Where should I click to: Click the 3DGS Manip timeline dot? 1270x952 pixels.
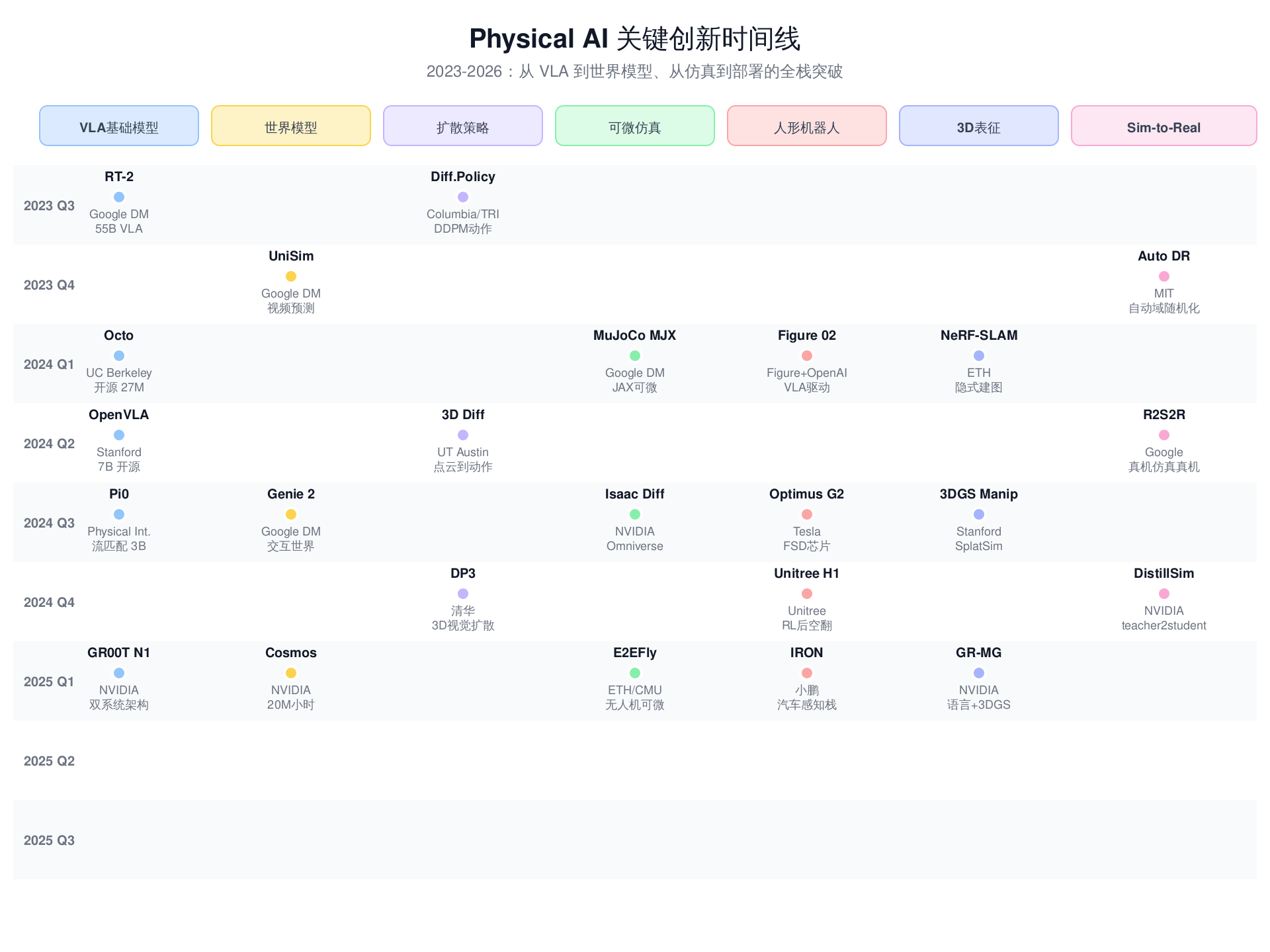(979, 514)
